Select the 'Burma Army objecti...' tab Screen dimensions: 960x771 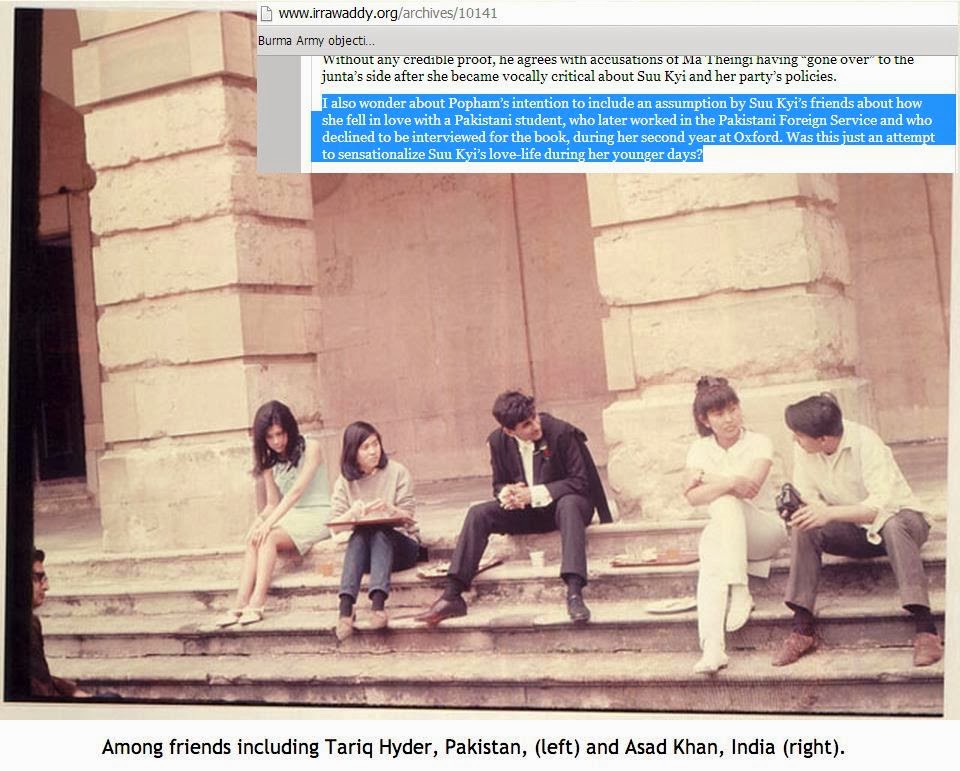pyautogui.click(x=317, y=41)
